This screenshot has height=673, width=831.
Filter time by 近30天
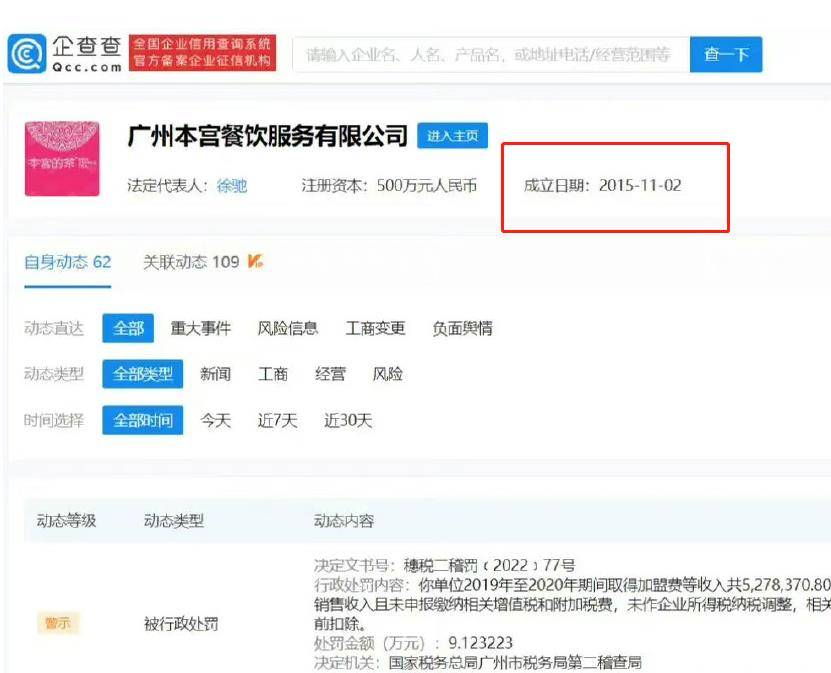(x=348, y=421)
